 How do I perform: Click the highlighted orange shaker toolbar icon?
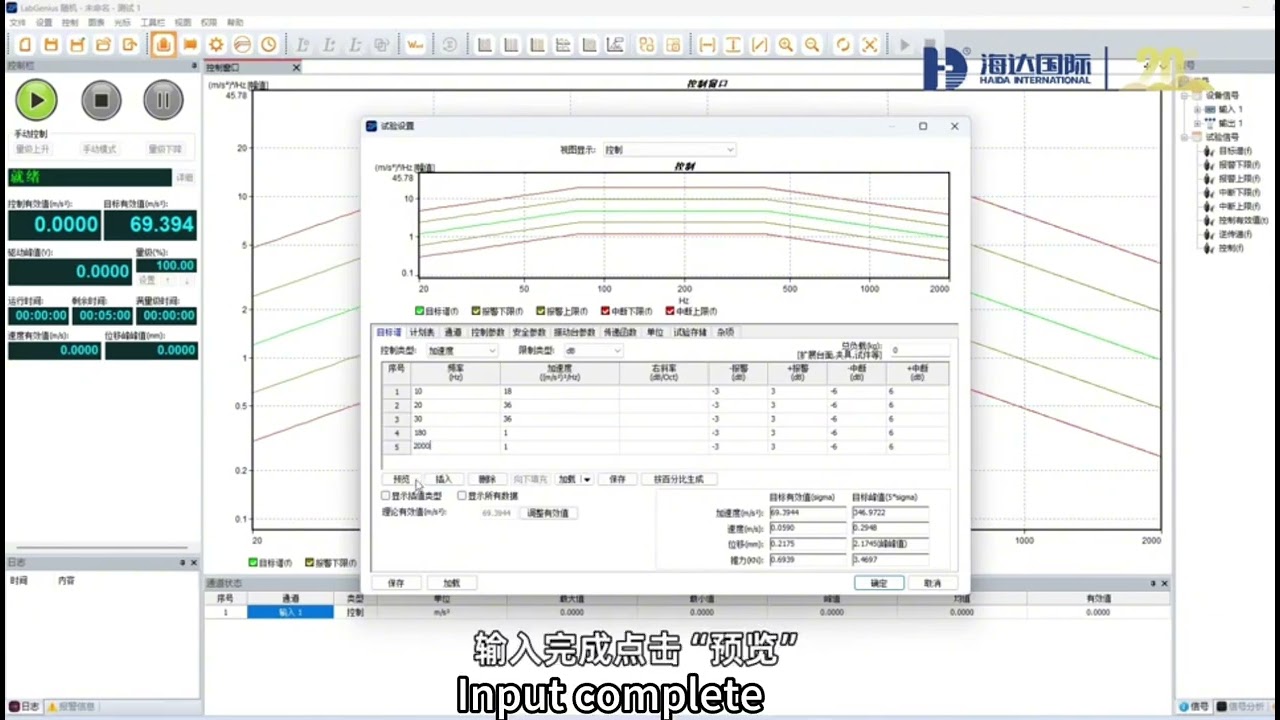pyautogui.click(x=163, y=45)
